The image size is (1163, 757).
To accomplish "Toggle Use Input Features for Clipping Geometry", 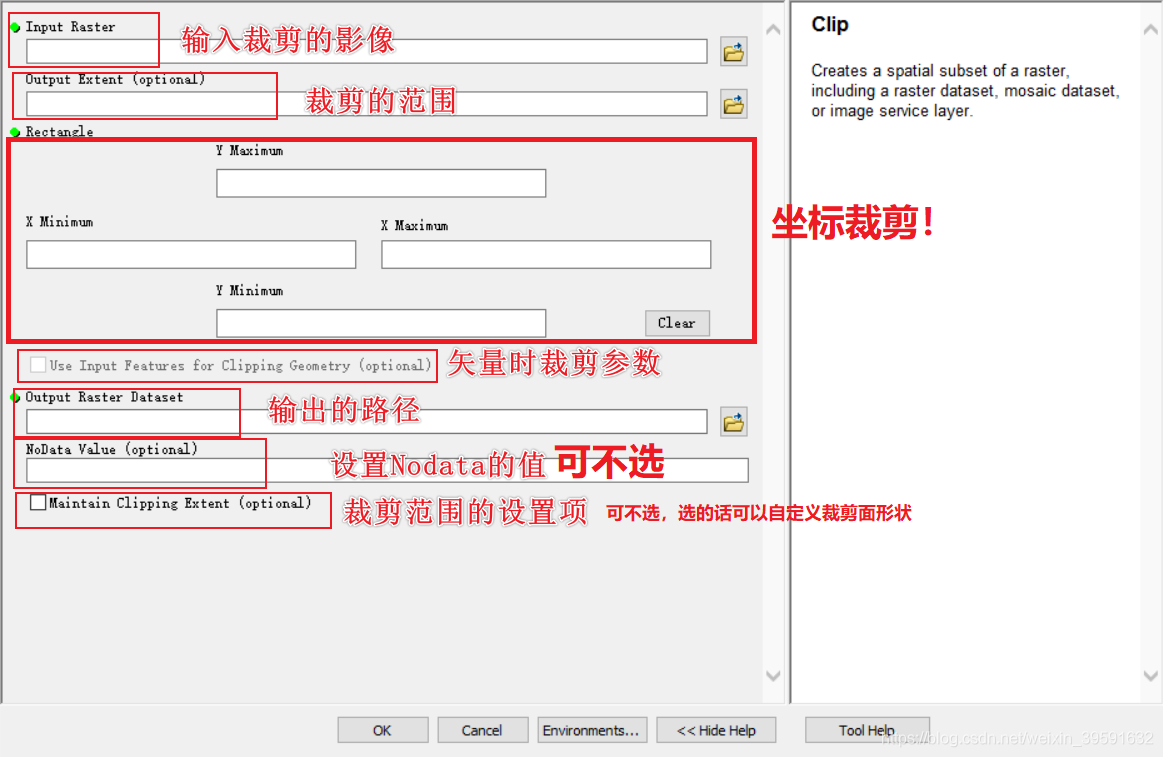I will pos(38,365).
